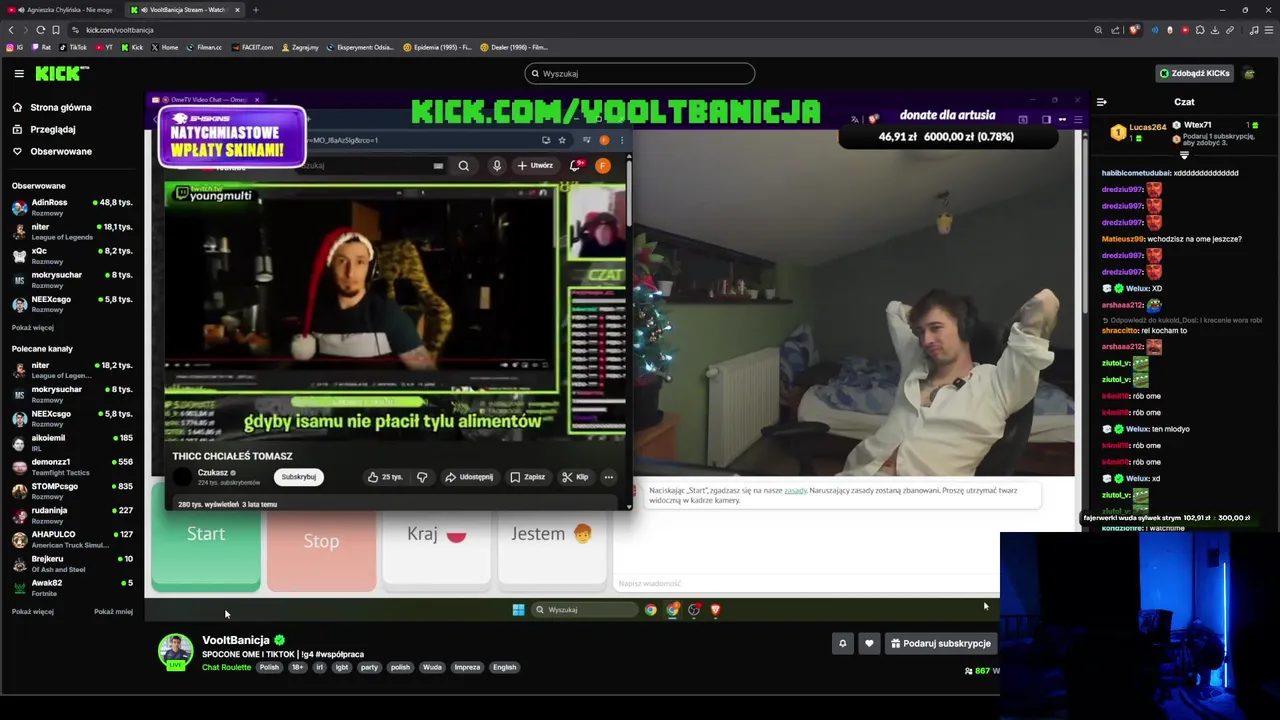The image size is (1280, 720).
Task: Open TikTok bookmark
Action: [x=73, y=47]
